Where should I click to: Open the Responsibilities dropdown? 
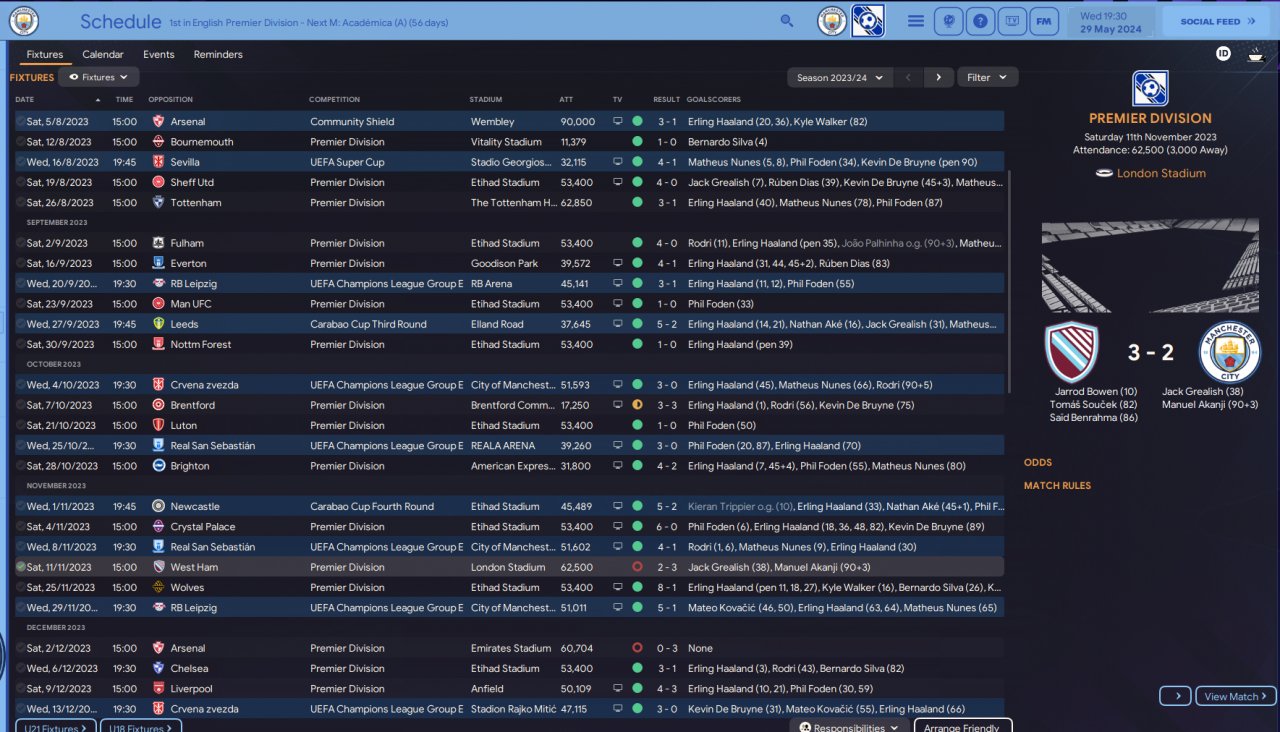click(850, 727)
